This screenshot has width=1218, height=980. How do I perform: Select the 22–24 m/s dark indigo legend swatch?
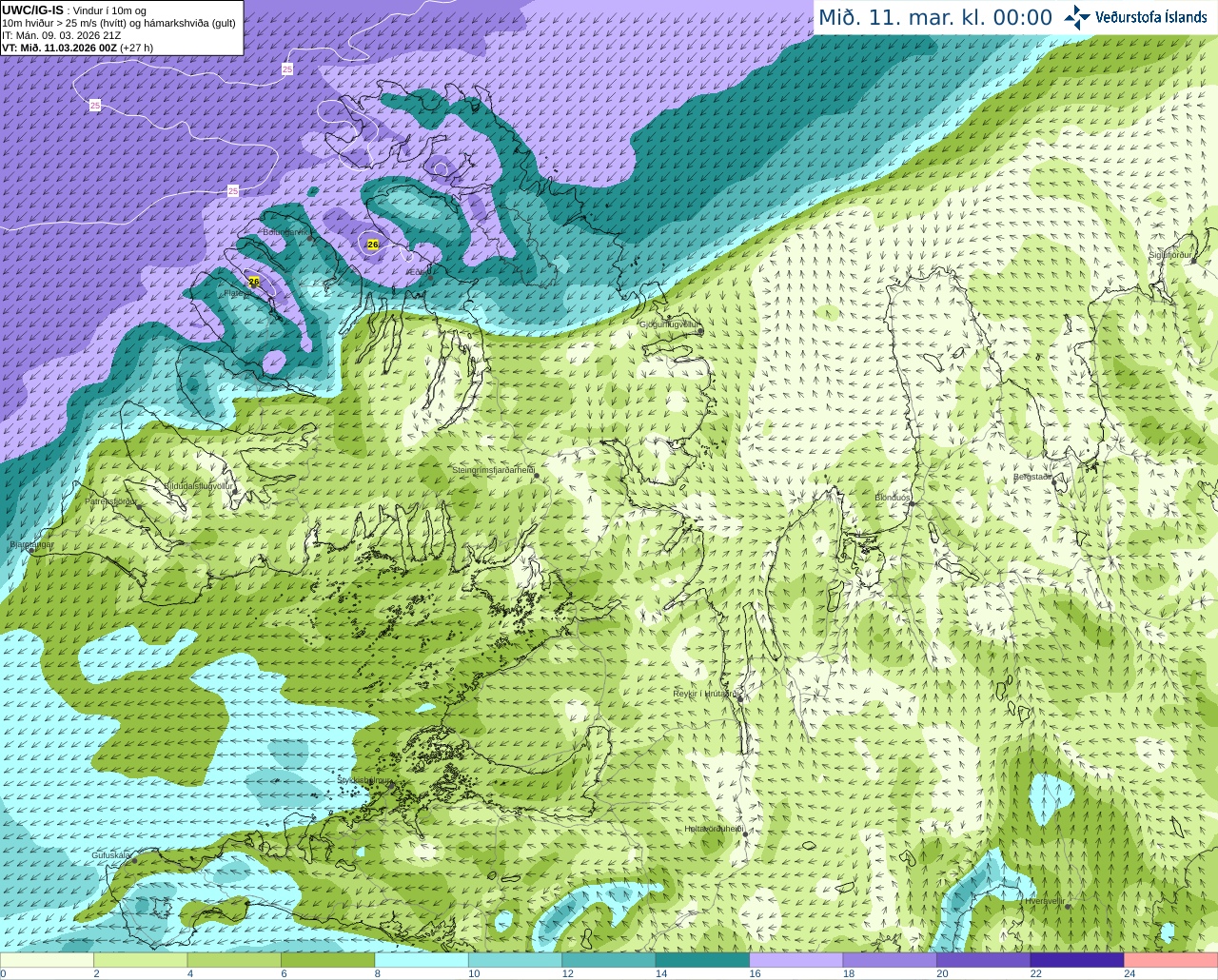[1077, 960]
